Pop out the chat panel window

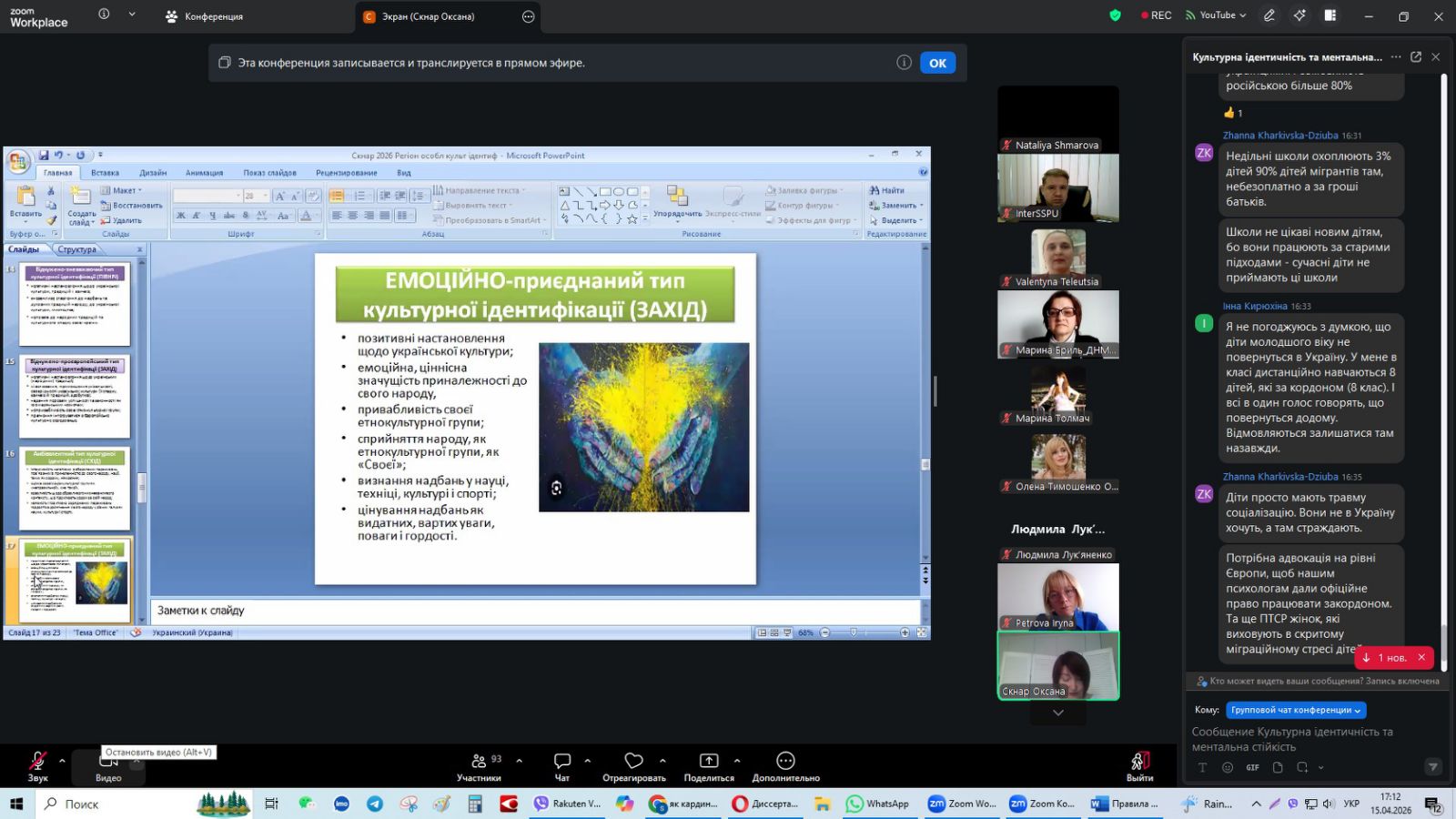pos(1416,56)
